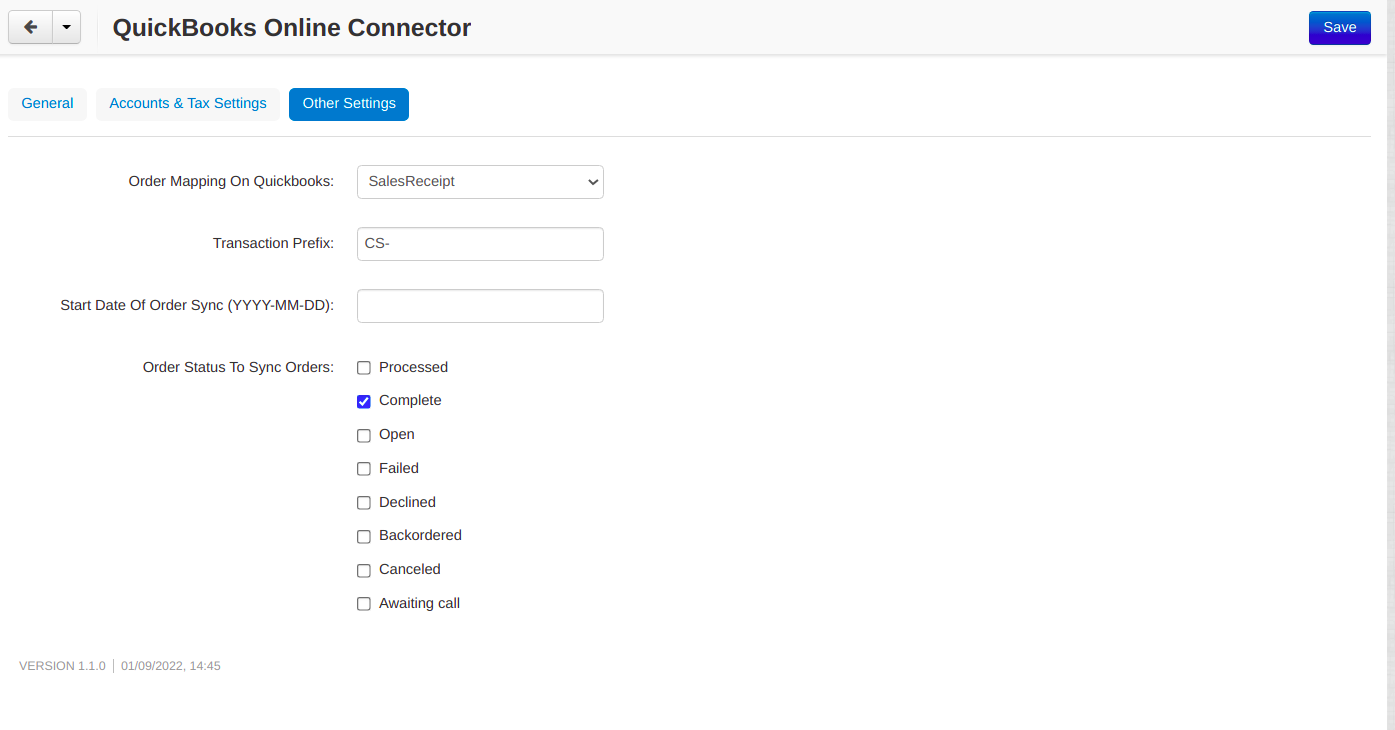Enable the Processed order status checkbox
1395x730 pixels.
pos(364,368)
